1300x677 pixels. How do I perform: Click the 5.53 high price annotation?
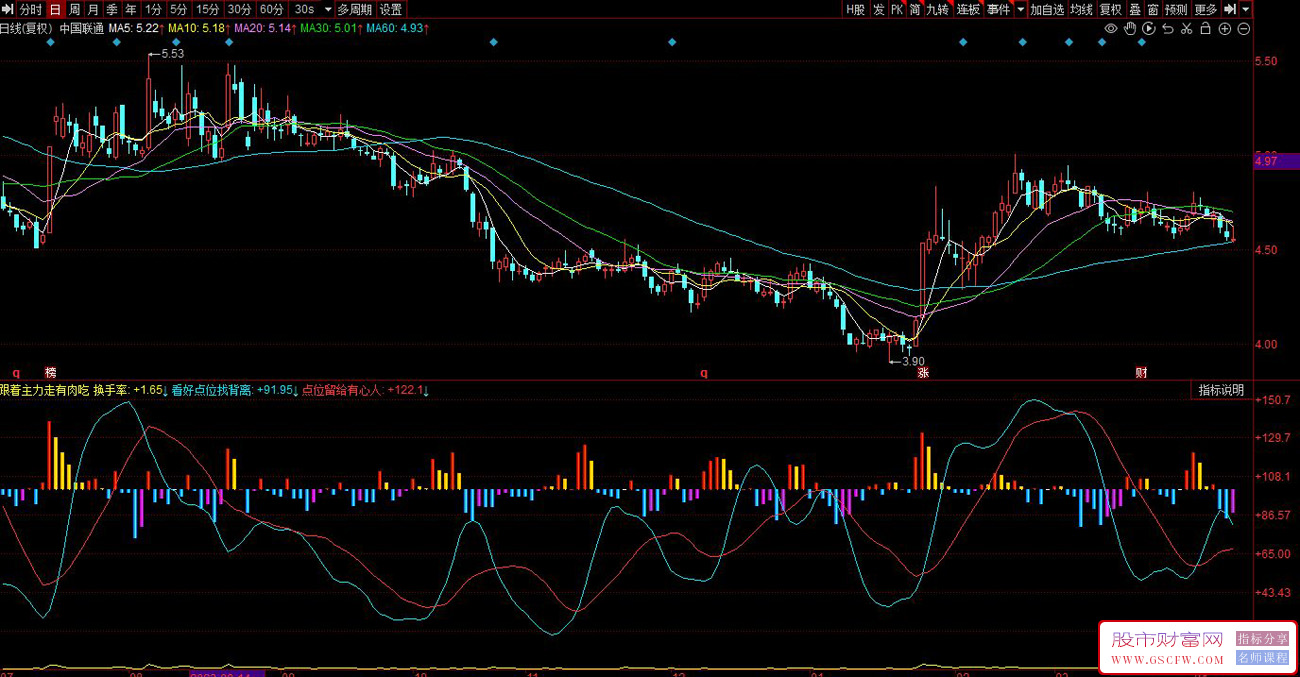[172, 54]
